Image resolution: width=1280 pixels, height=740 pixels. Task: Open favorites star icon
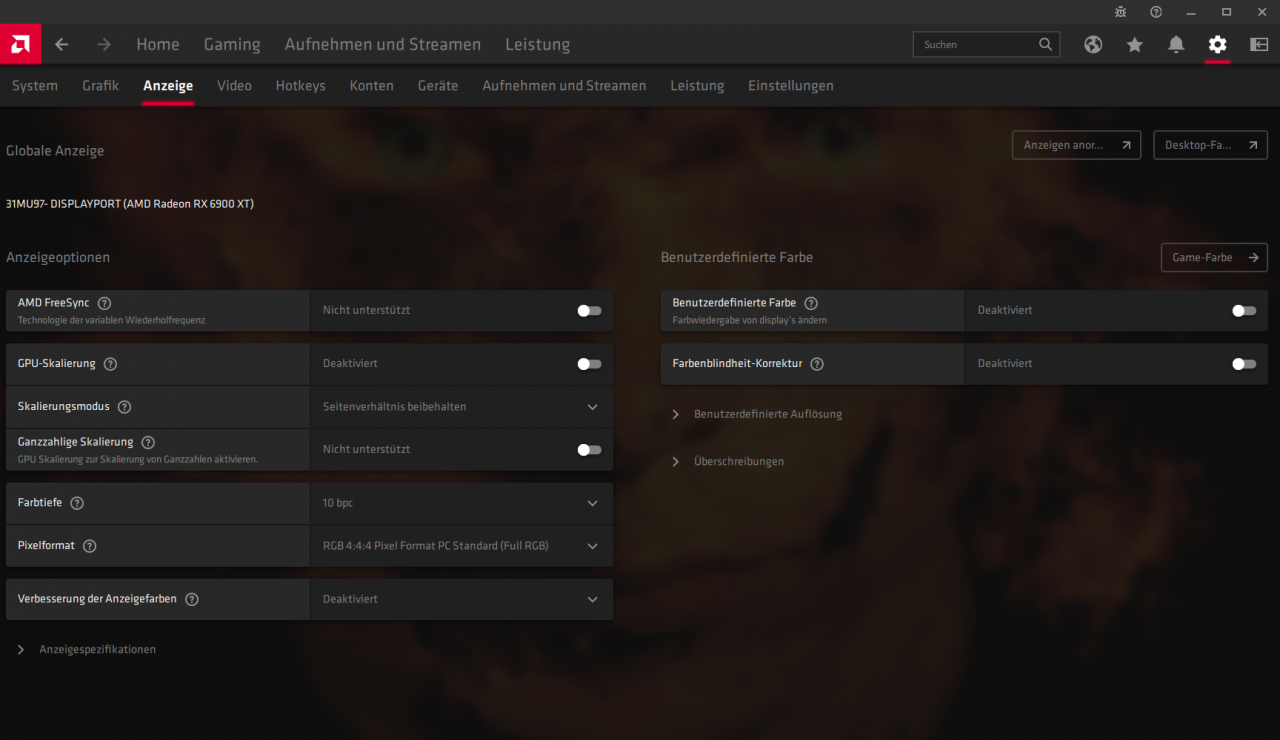pyautogui.click(x=1134, y=44)
